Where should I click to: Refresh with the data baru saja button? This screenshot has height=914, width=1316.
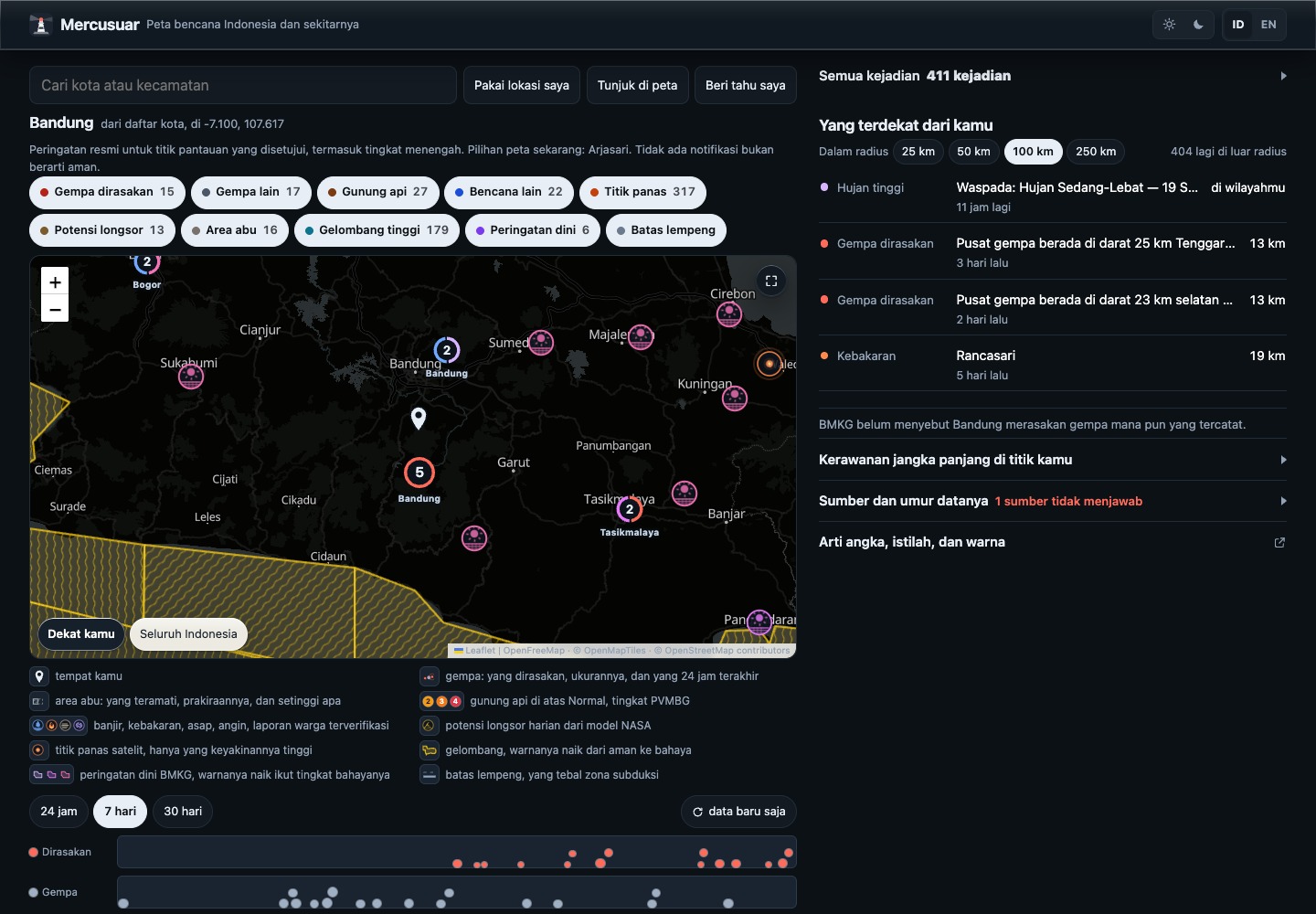click(739, 812)
